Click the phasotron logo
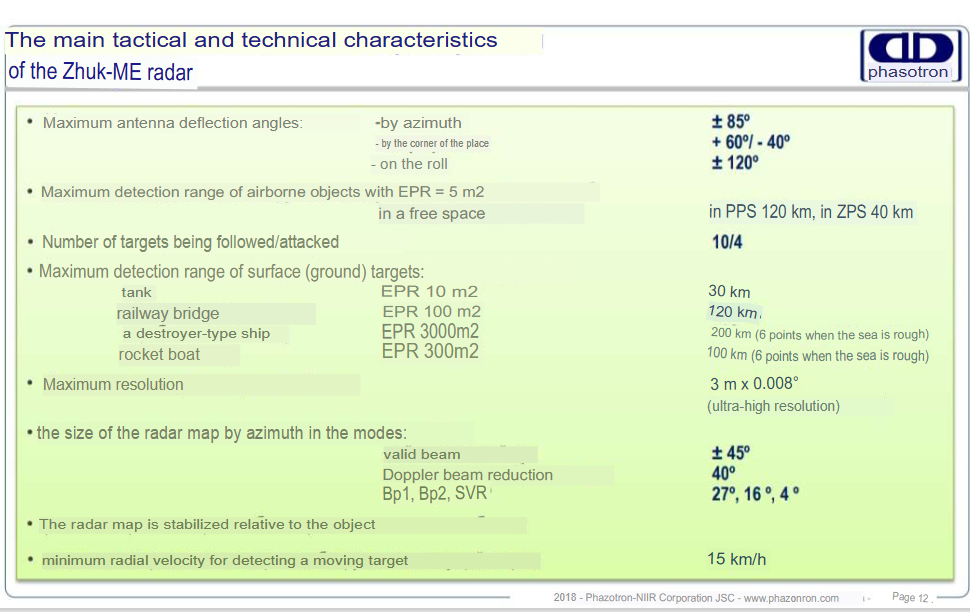 [x=911, y=56]
